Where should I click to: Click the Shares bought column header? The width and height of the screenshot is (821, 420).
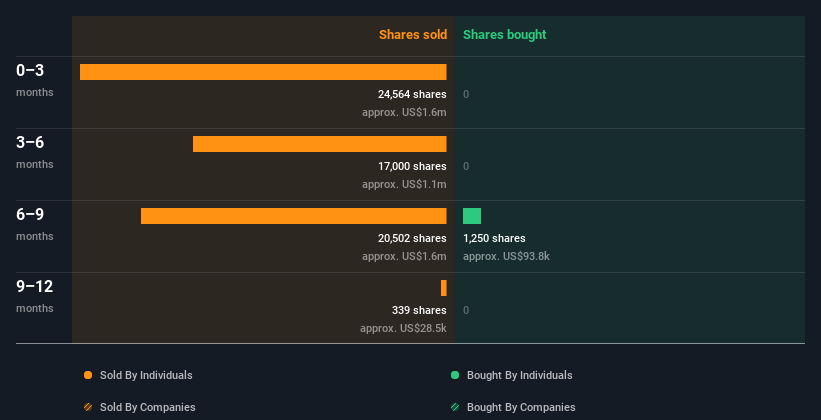(x=505, y=35)
